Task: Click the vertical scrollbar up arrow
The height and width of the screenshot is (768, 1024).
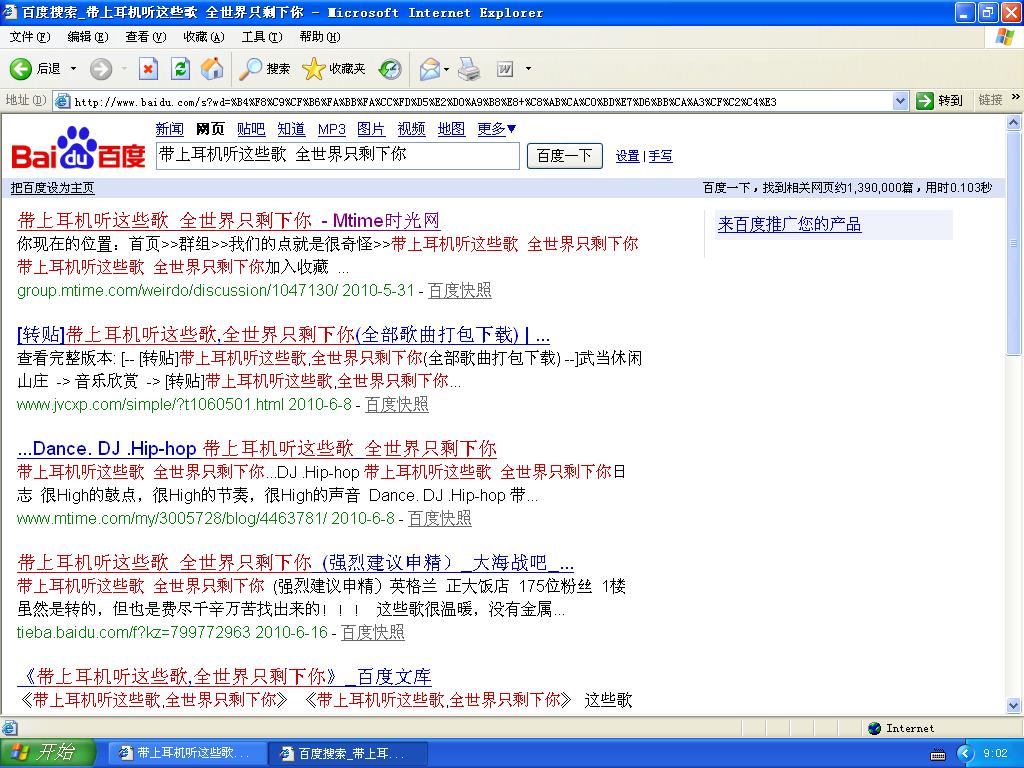Action: point(1014,122)
